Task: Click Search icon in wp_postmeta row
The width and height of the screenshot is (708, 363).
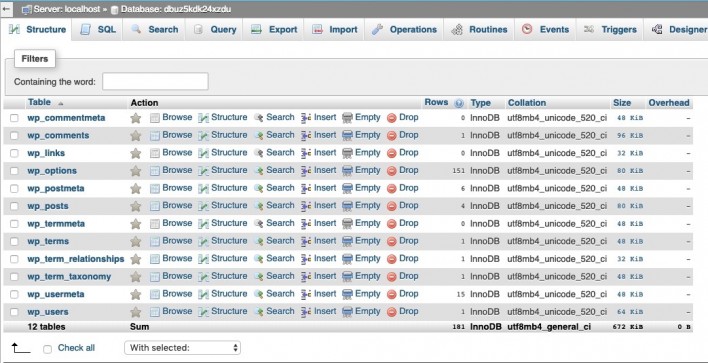Action: pos(259,188)
